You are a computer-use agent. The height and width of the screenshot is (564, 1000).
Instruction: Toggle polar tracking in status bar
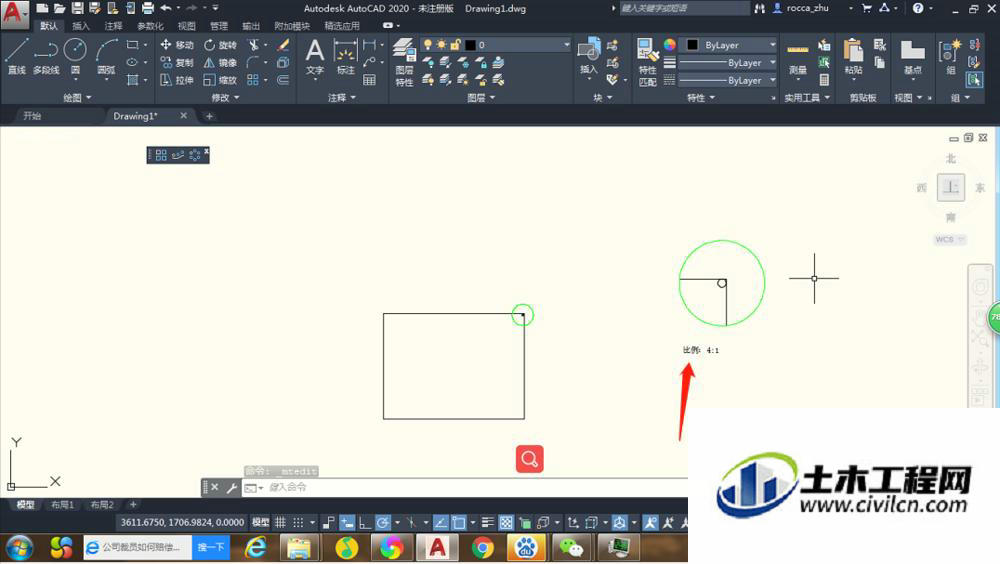pos(383,523)
